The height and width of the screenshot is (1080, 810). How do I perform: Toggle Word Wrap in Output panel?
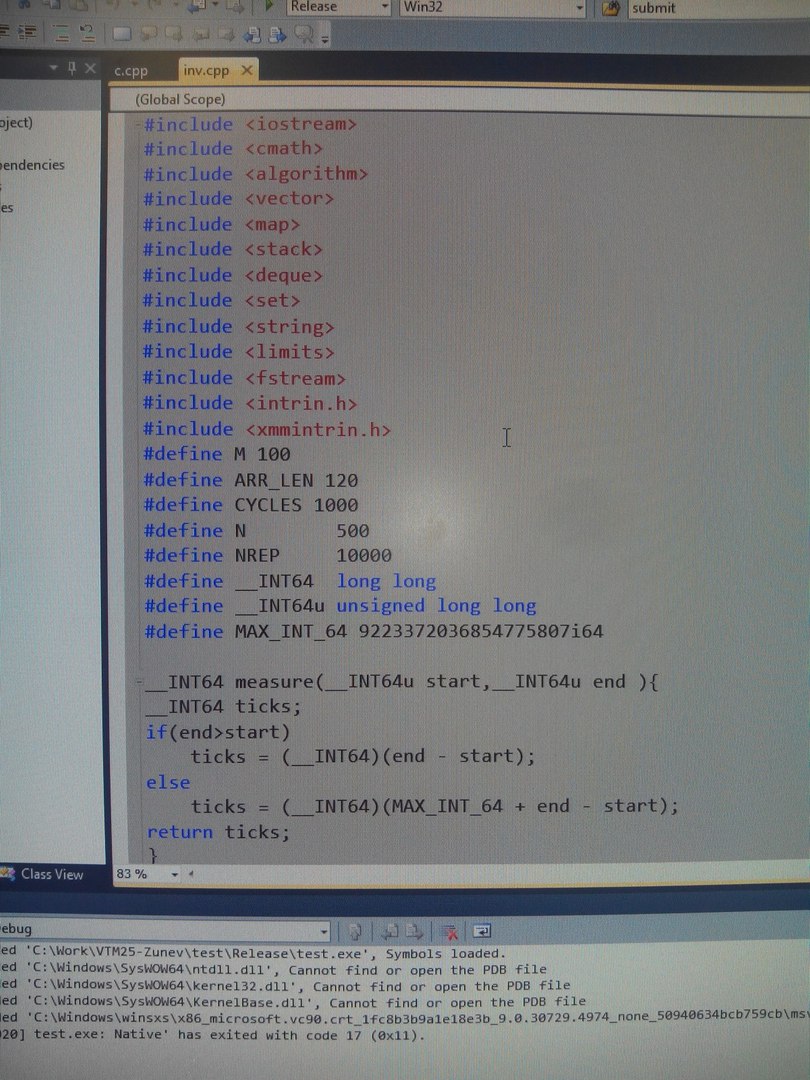click(481, 931)
